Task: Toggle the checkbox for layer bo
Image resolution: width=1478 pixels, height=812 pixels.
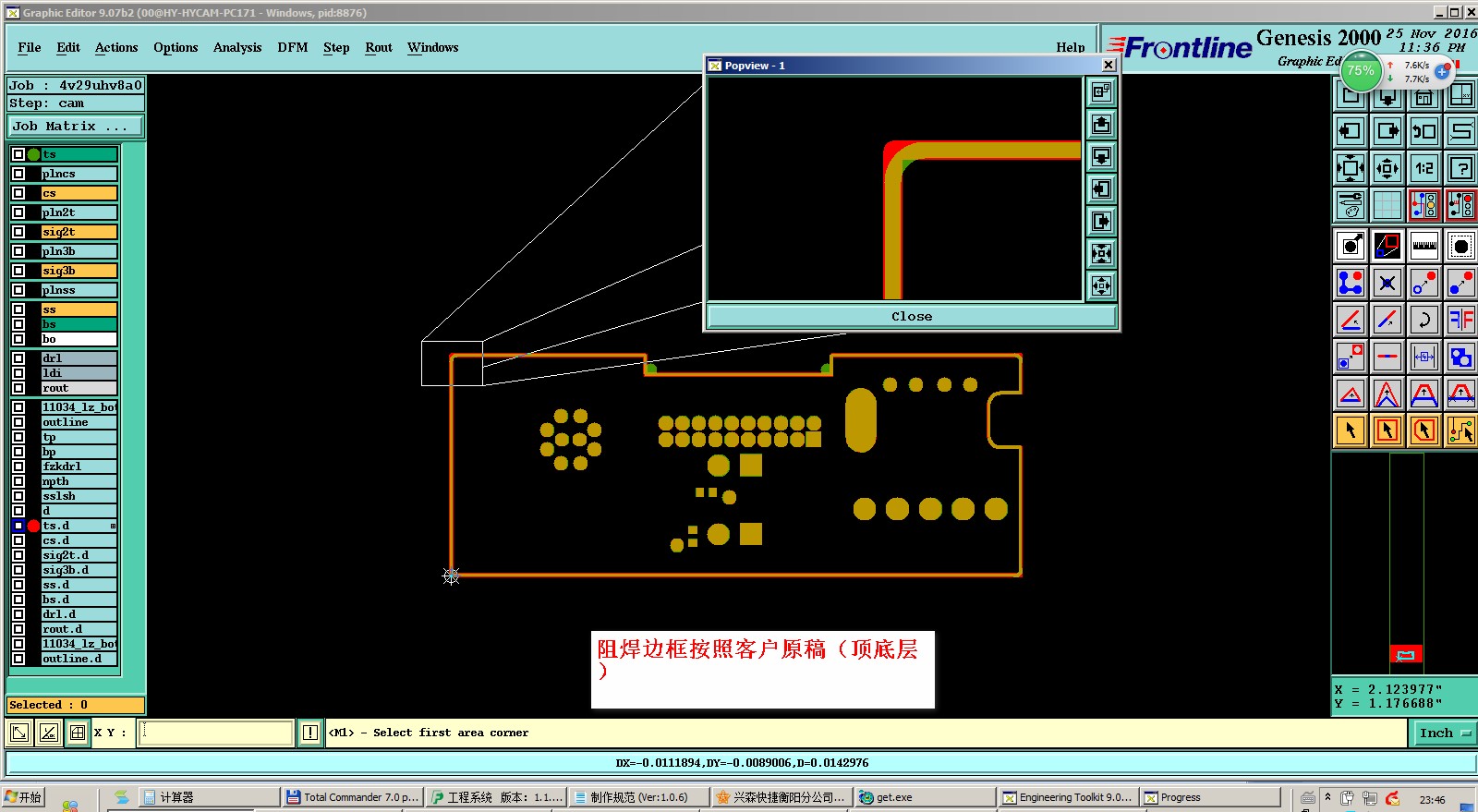Action: tap(18, 339)
